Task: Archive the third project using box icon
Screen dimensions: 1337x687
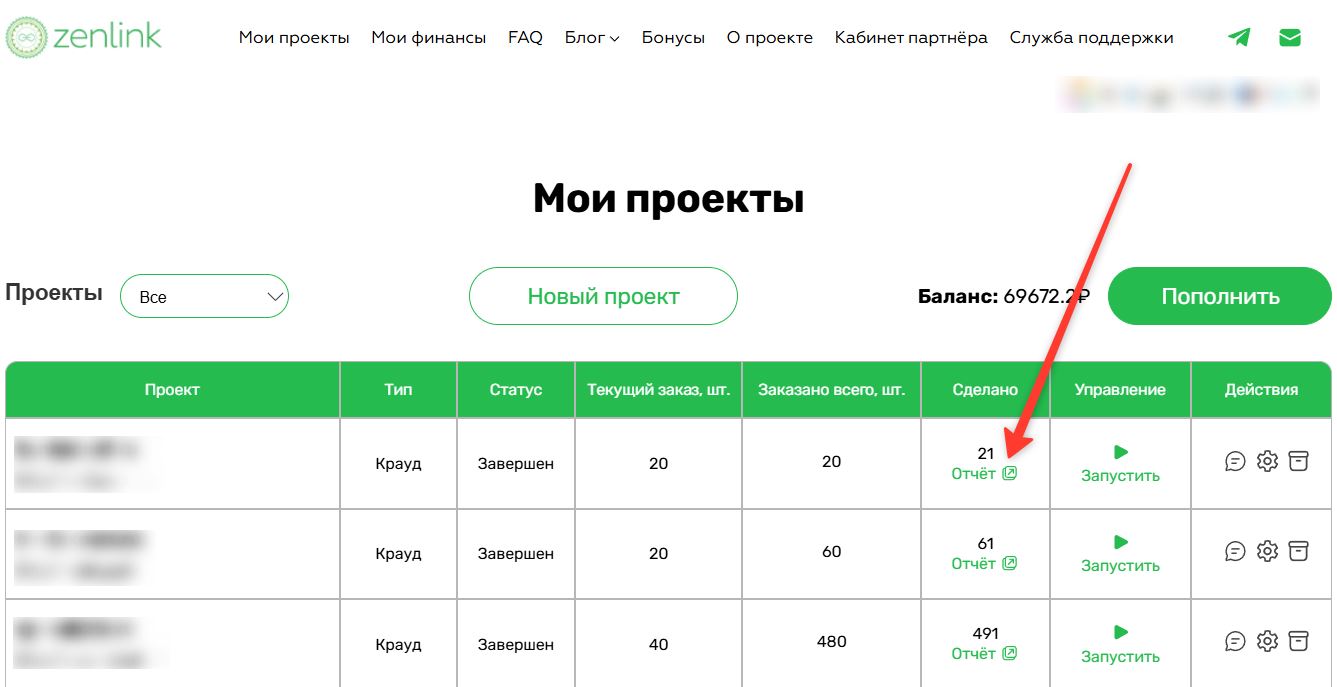Action: tap(1298, 641)
